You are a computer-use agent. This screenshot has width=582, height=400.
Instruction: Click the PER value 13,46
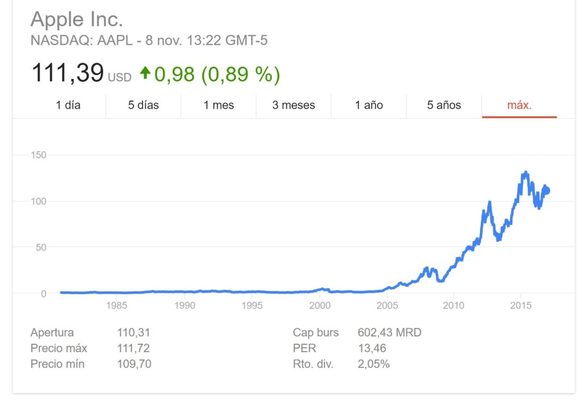click(x=372, y=348)
